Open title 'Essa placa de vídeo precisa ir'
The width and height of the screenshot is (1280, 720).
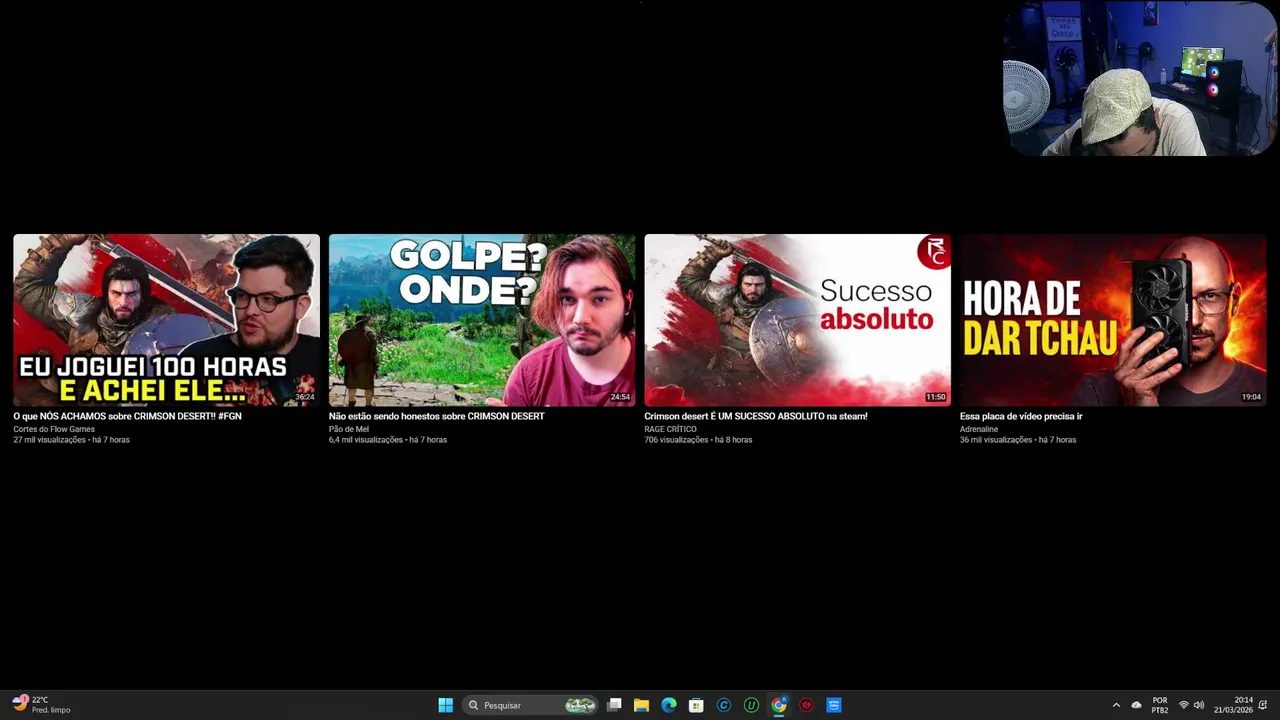(x=1021, y=416)
